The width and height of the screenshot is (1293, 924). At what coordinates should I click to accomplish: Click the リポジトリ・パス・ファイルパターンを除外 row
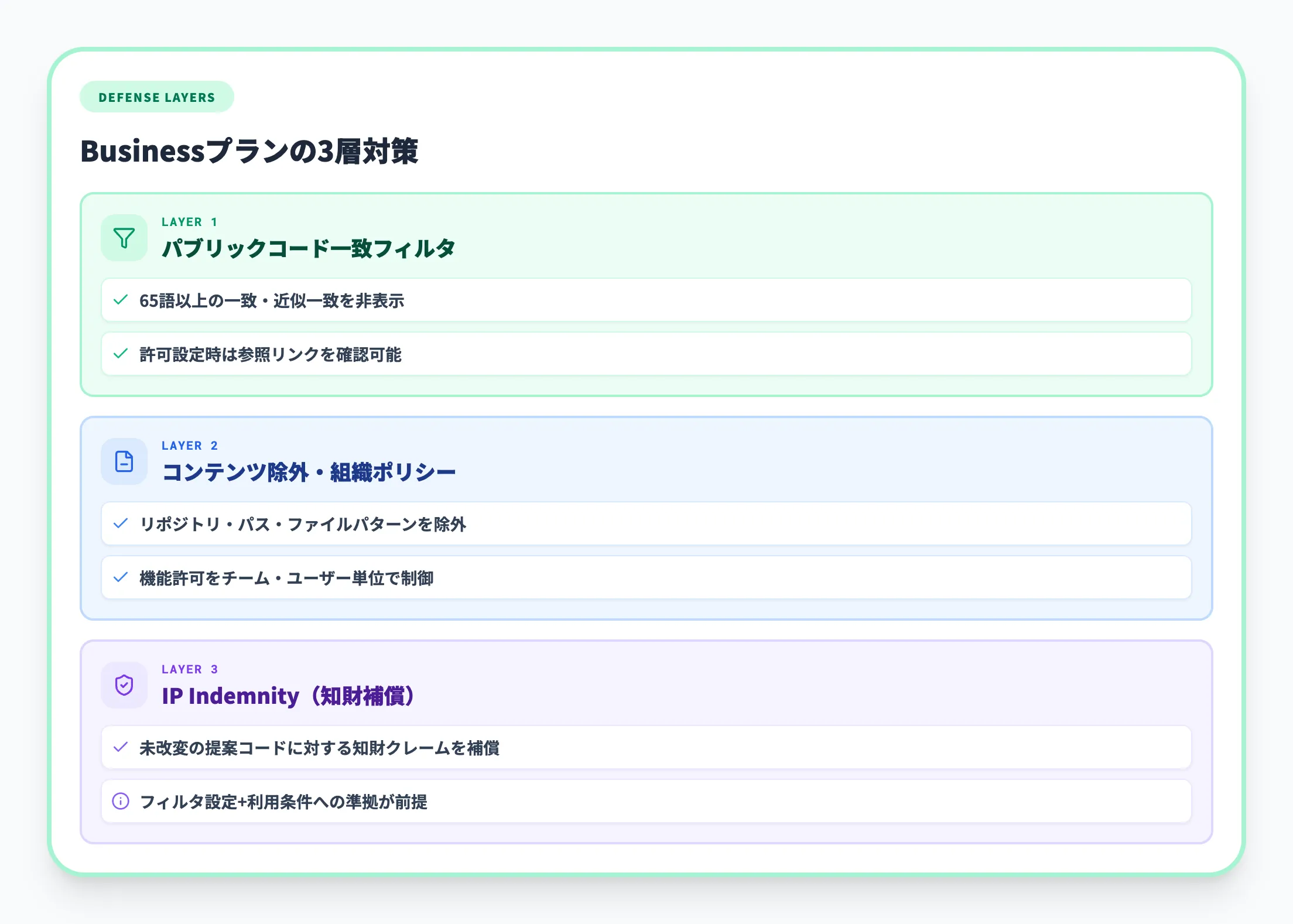pos(646,524)
